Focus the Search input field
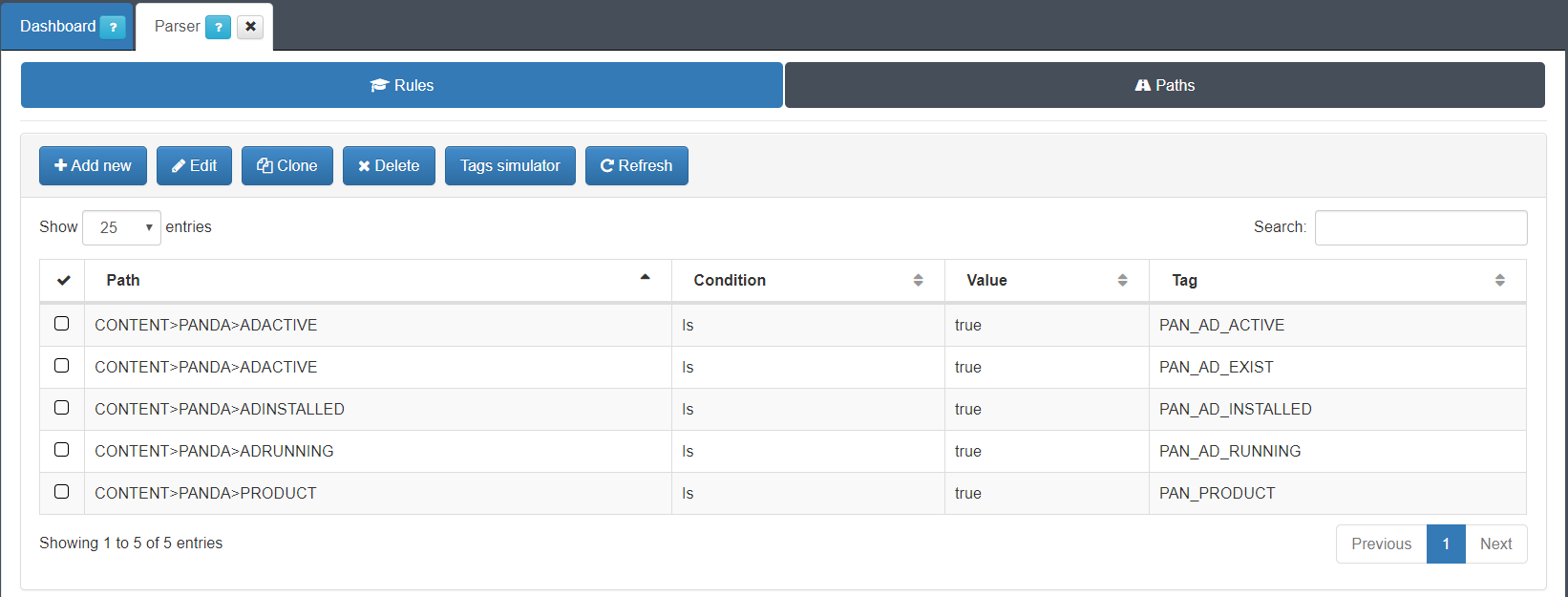The width and height of the screenshot is (1568, 597). (x=1420, y=227)
